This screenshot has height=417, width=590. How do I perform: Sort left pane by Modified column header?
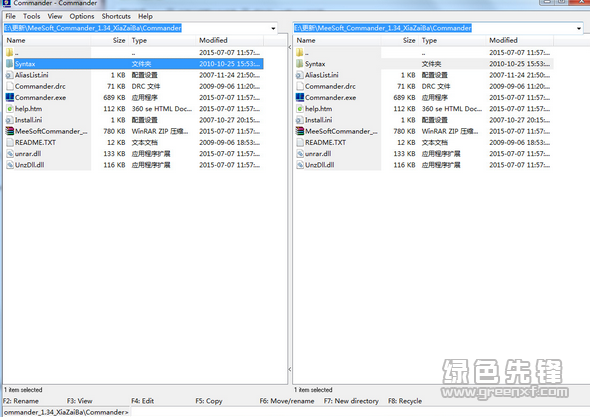[230, 40]
